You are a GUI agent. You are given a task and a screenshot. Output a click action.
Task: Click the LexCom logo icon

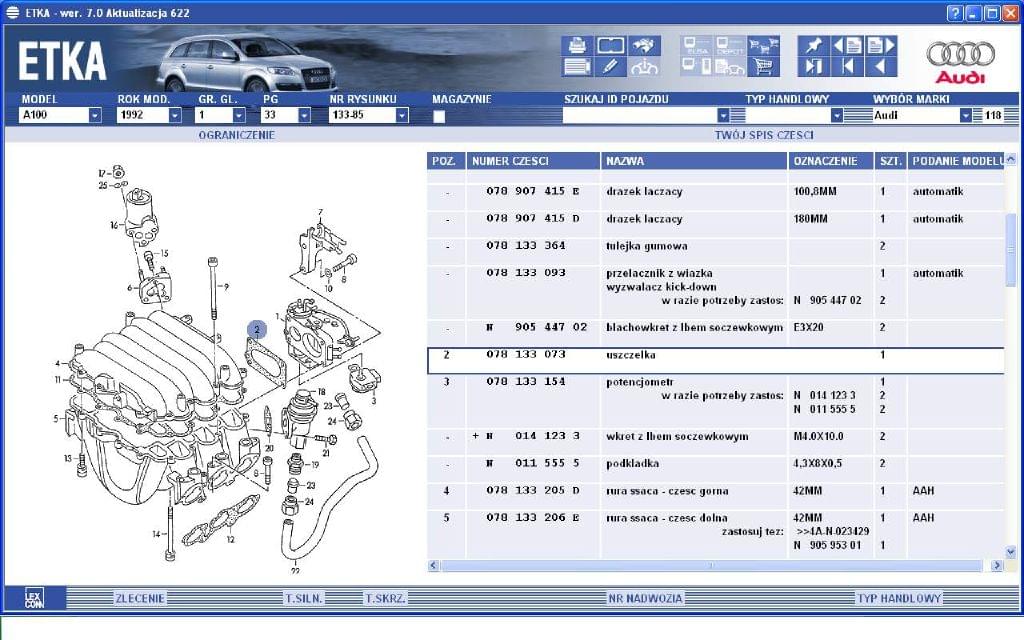(x=36, y=598)
